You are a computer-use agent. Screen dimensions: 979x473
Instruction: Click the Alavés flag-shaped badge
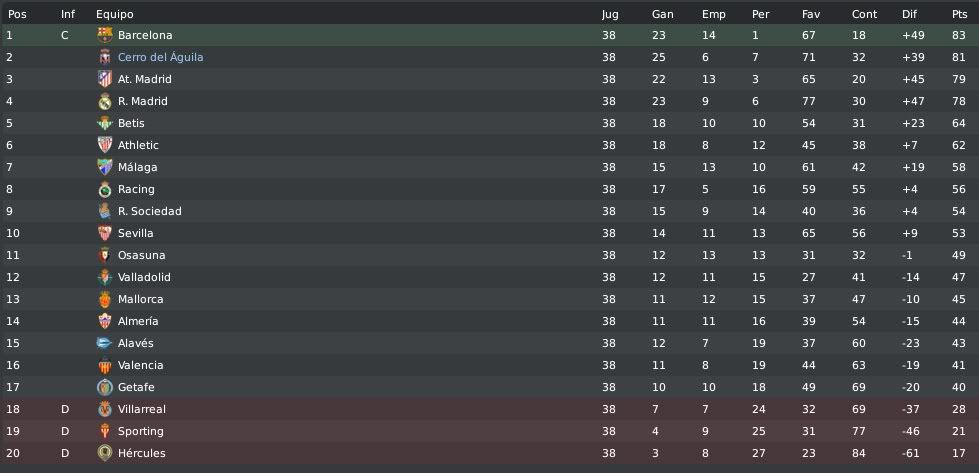[x=105, y=343]
